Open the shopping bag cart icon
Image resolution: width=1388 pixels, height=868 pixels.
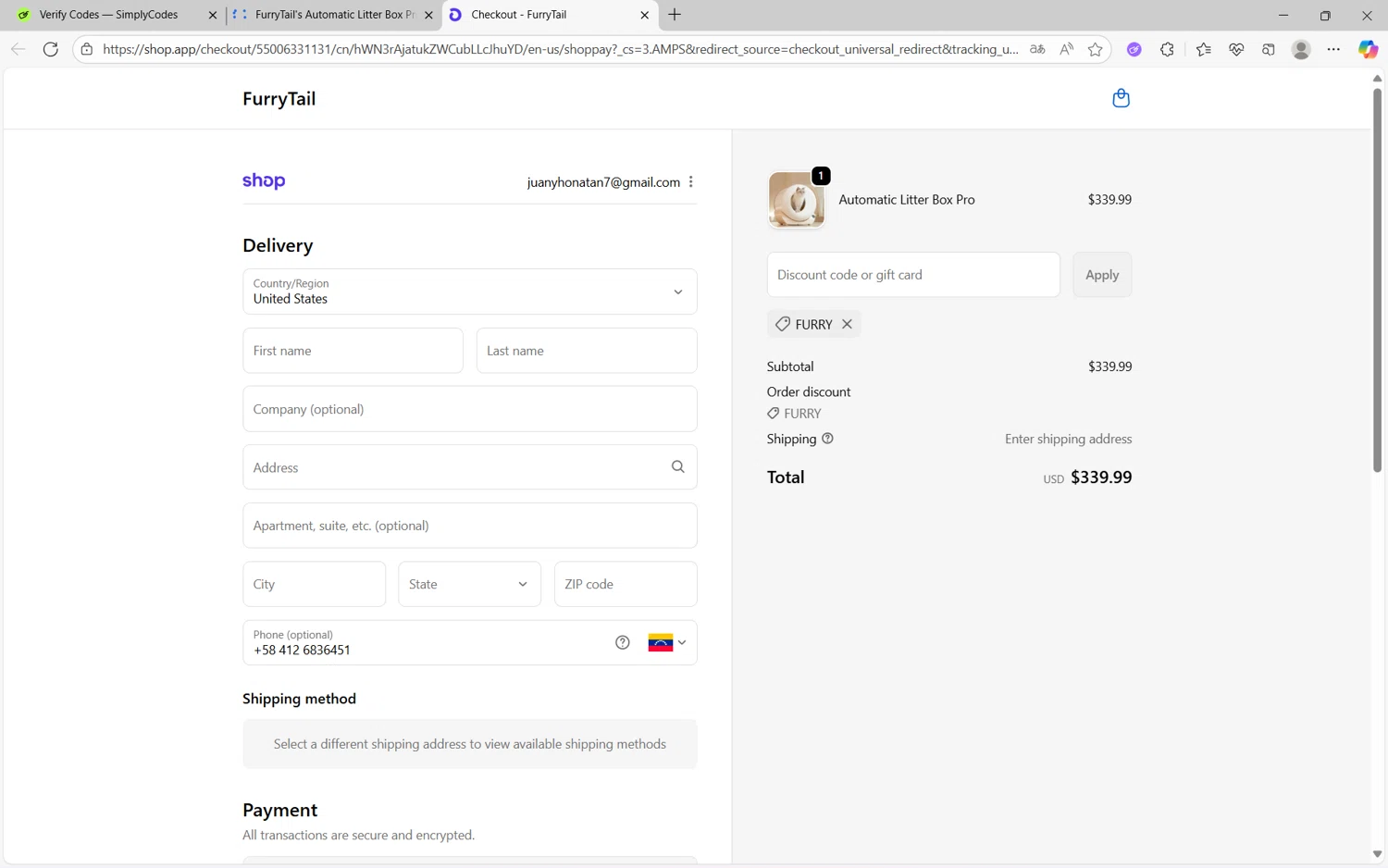1121,98
